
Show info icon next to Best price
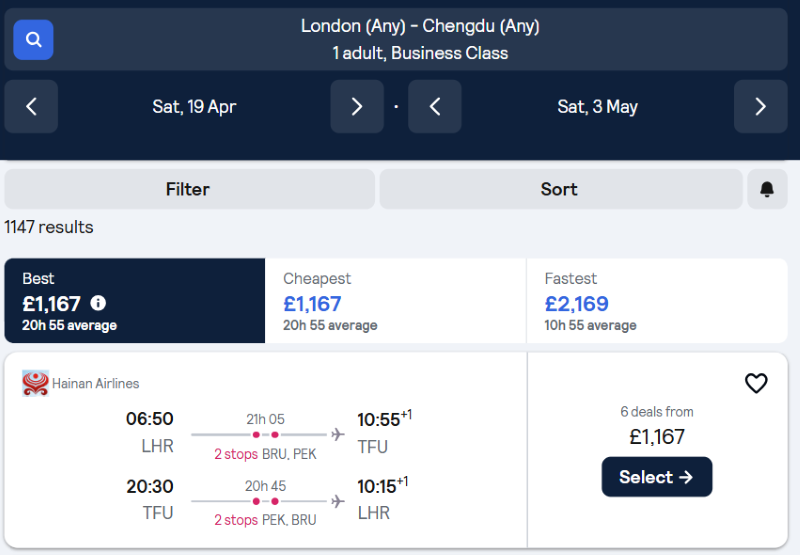pyautogui.click(x=98, y=304)
